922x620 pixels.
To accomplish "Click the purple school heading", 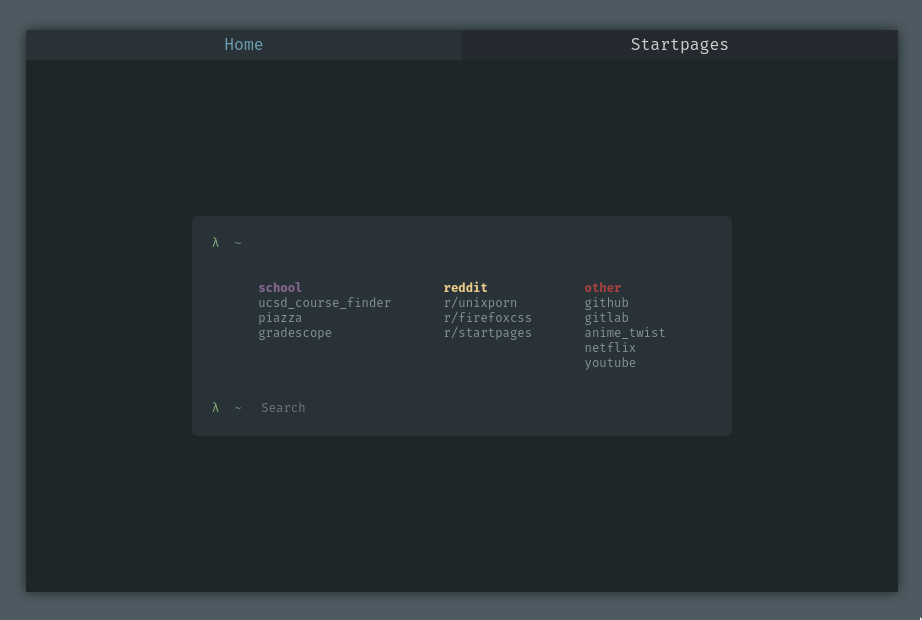I will point(280,288).
